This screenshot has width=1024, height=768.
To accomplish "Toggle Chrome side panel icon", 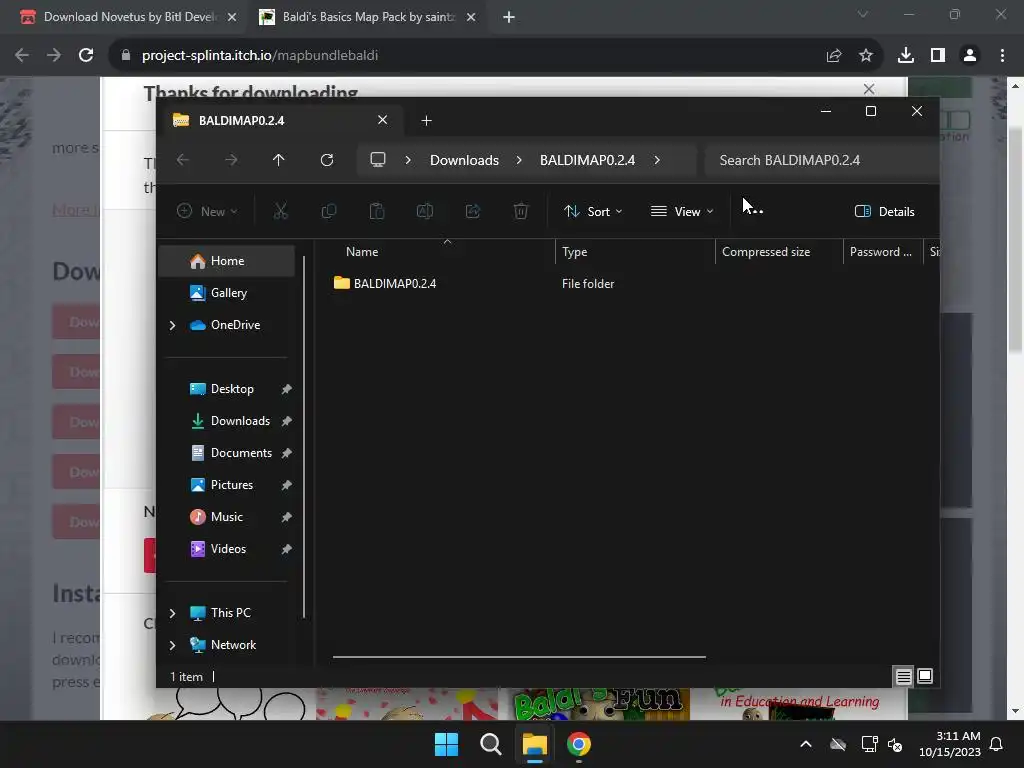I will (x=938, y=56).
